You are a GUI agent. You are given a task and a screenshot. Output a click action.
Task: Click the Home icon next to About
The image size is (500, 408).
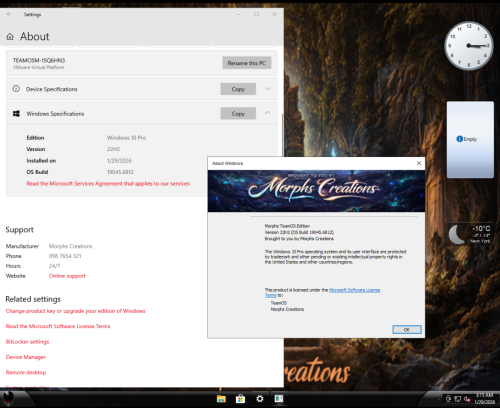[x=10, y=37]
